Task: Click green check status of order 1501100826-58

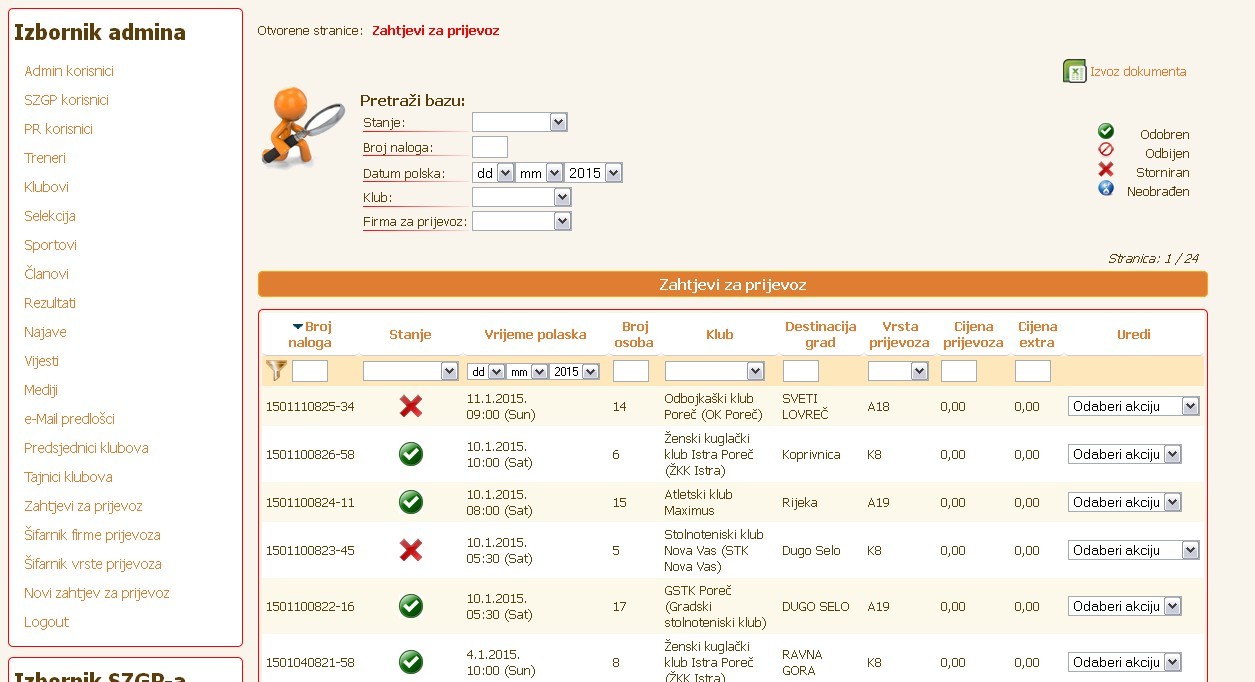Action: click(x=411, y=454)
